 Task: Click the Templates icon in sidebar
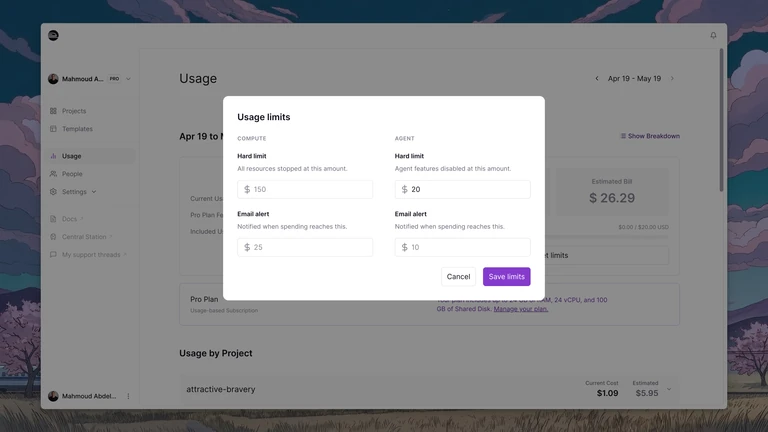pyautogui.click(x=53, y=129)
